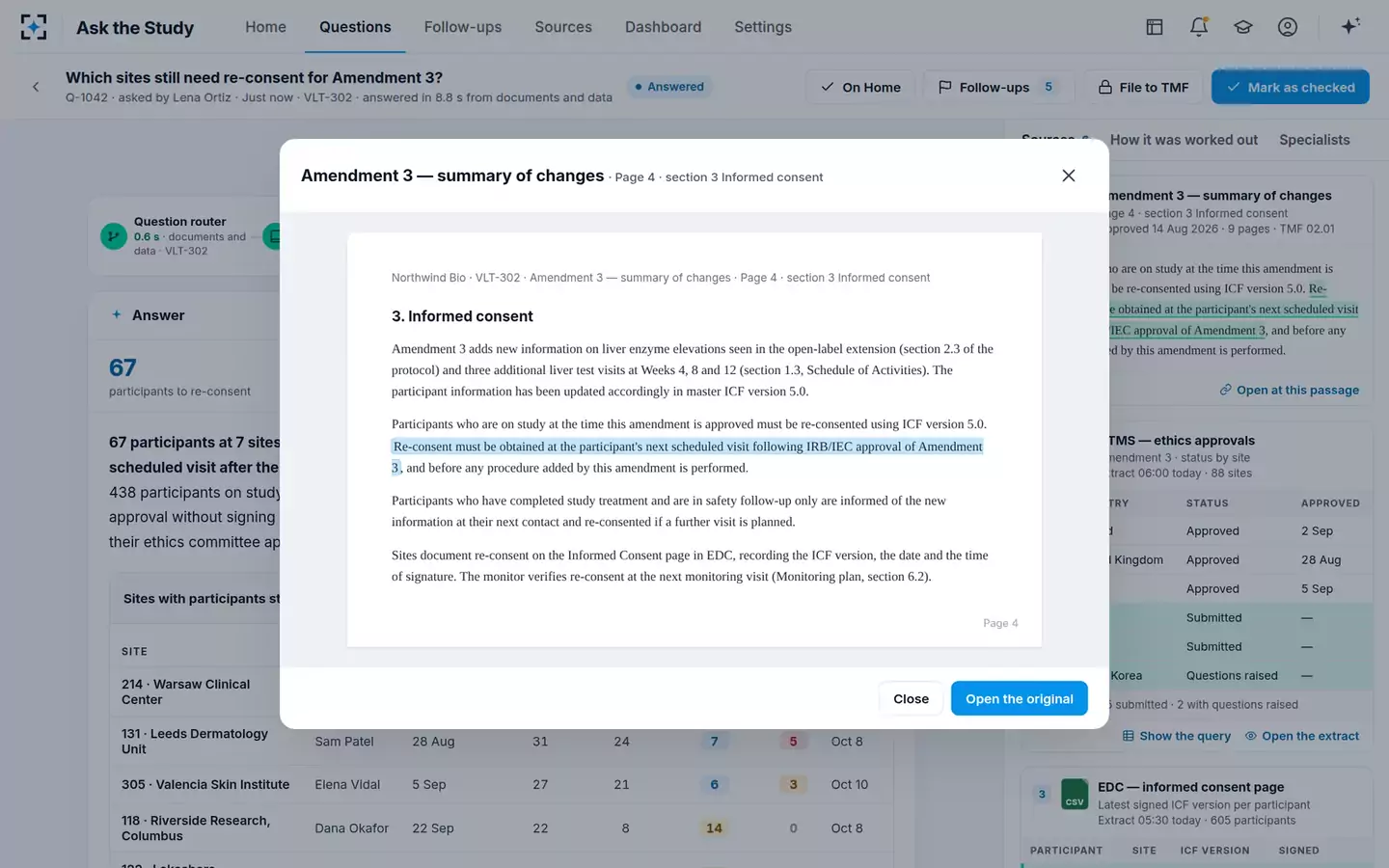1389x868 pixels.
Task: Click Mark as checked button
Action: [1291, 87]
